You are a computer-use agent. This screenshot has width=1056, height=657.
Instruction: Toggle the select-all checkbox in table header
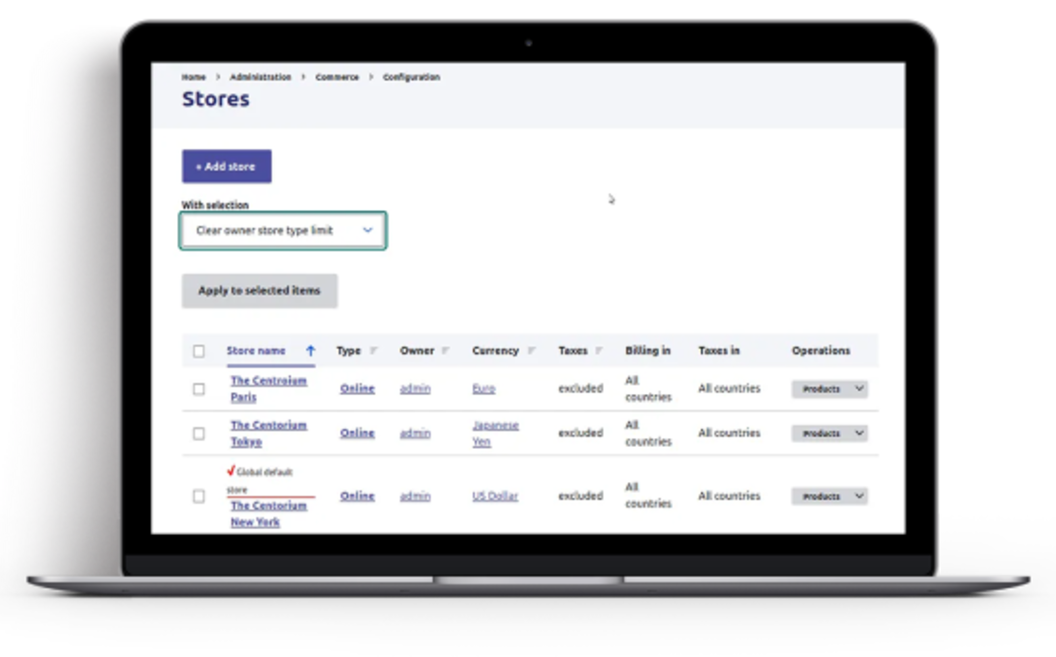(199, 351)
